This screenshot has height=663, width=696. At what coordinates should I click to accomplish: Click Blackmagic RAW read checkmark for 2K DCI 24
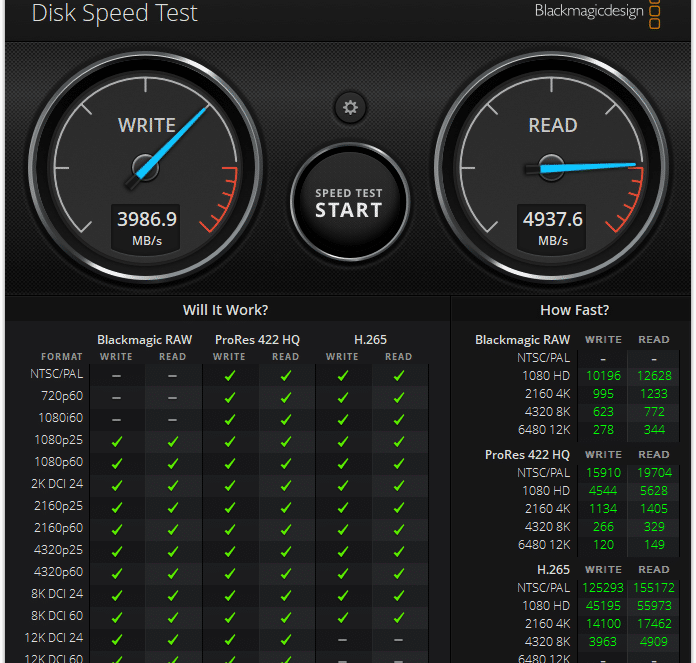point(173,485)
